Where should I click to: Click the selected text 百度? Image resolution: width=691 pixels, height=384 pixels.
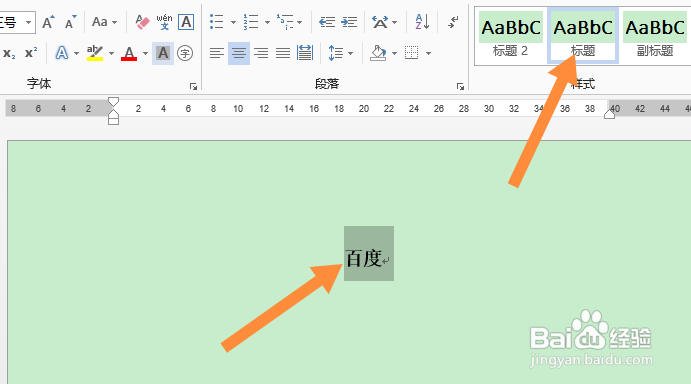(x=364, y=258)
